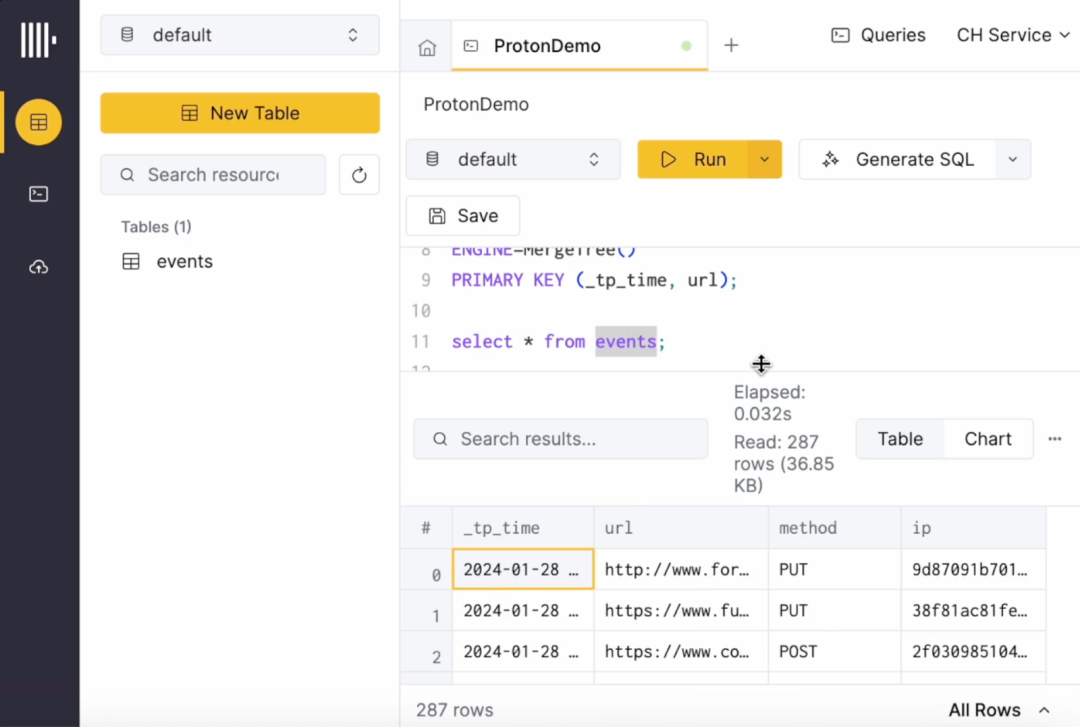
Task: Select the http://www.for... url cell
Action: click(681, 569)
